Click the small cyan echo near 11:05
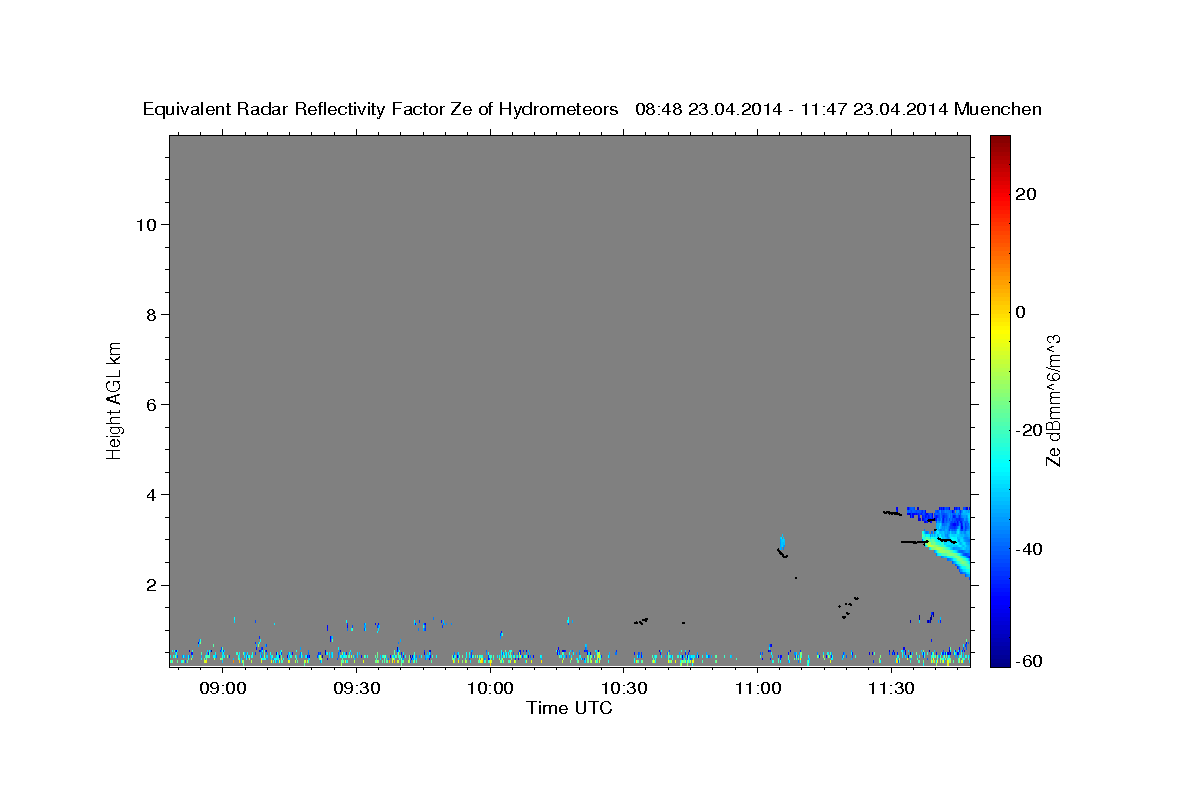 [781, 542]
